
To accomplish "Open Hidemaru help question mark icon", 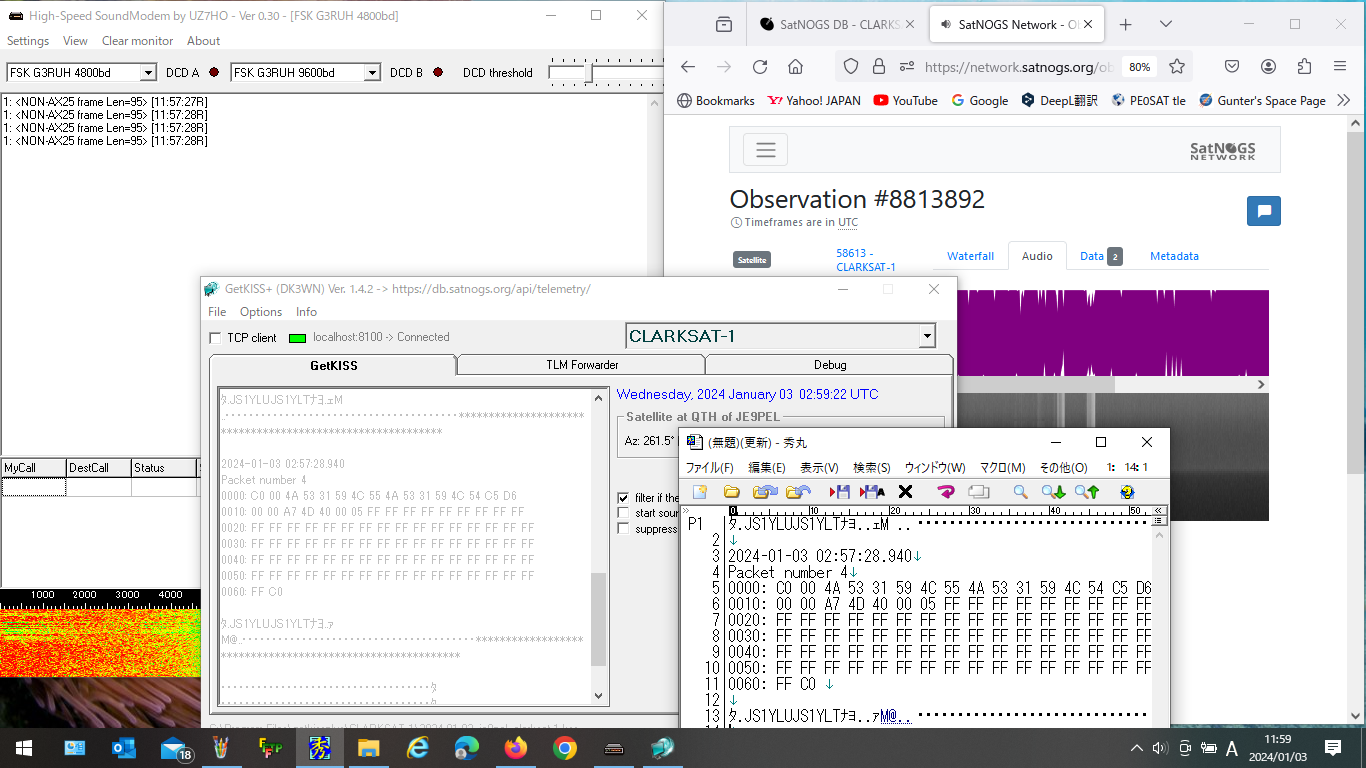I will pos(1127,492).
